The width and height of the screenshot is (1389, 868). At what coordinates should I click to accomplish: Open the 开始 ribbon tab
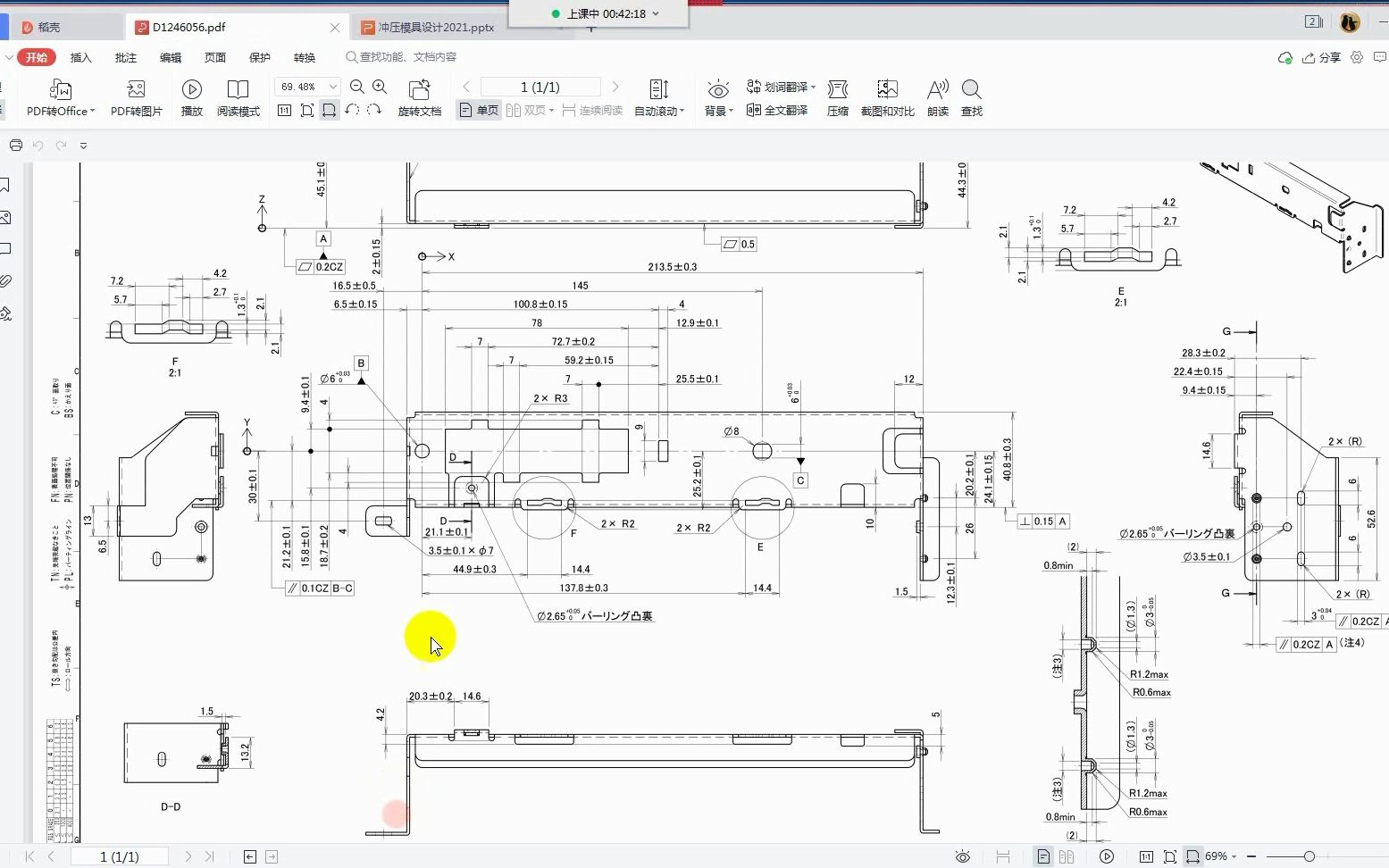36,57
